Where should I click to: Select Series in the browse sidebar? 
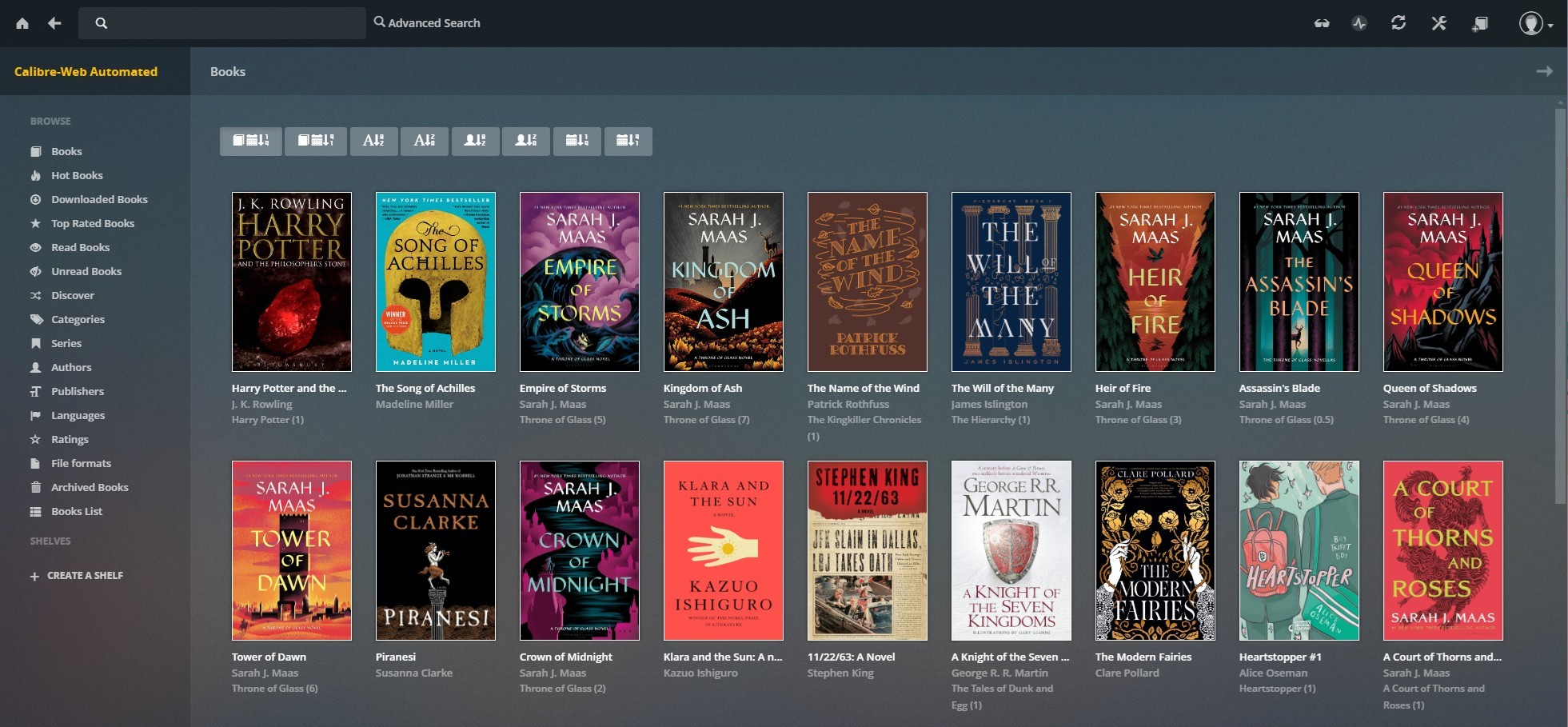pos(66,343)
